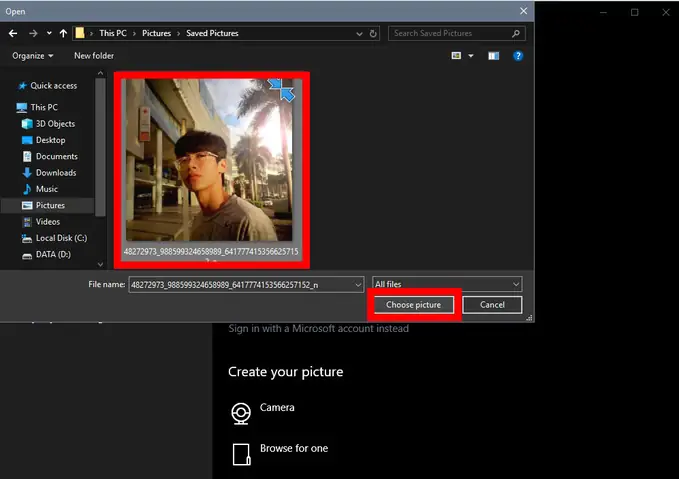Click the Cancel button

pos(492,305)
